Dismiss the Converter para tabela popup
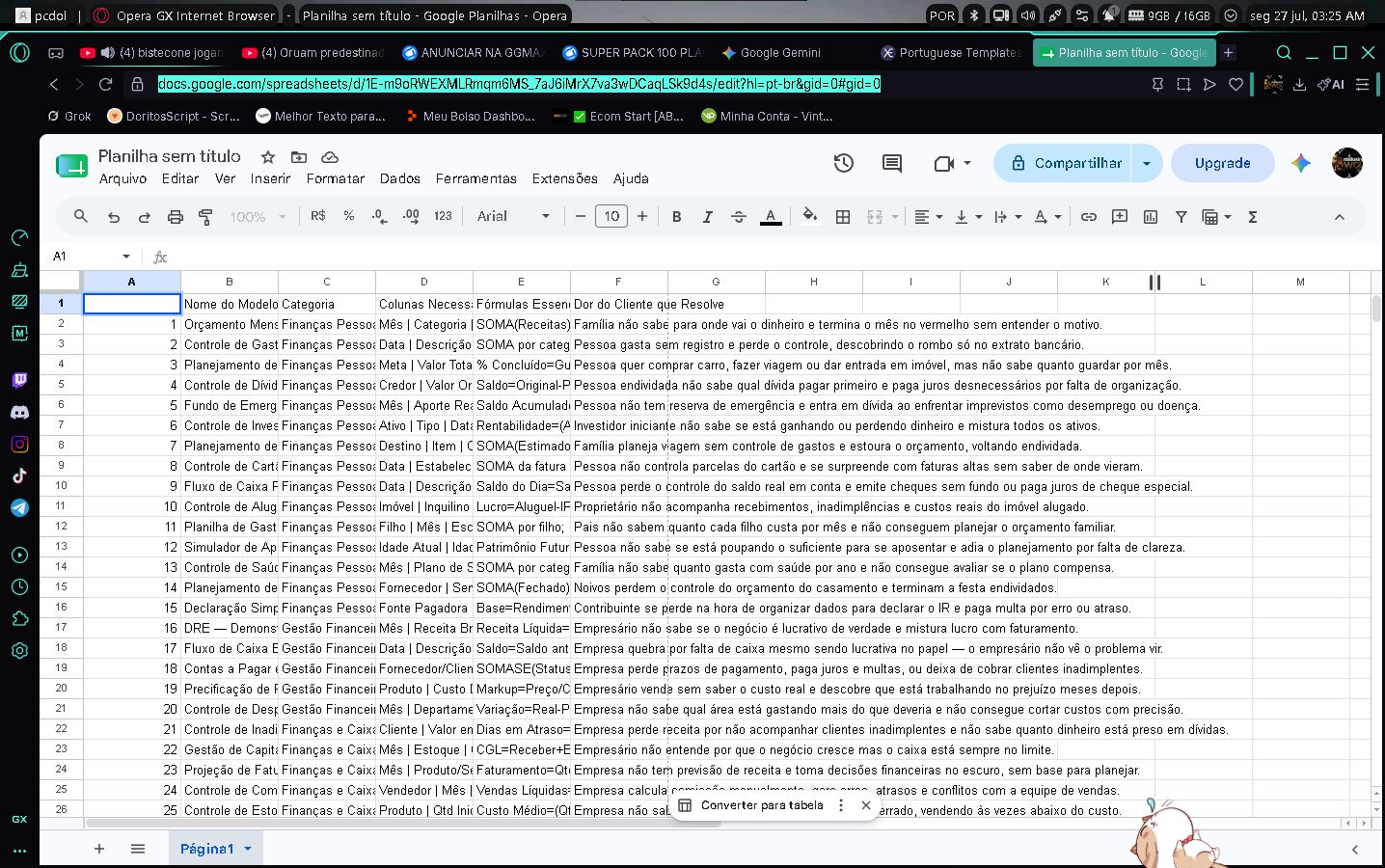1385x868 pixels. click(x=866, y=805)
